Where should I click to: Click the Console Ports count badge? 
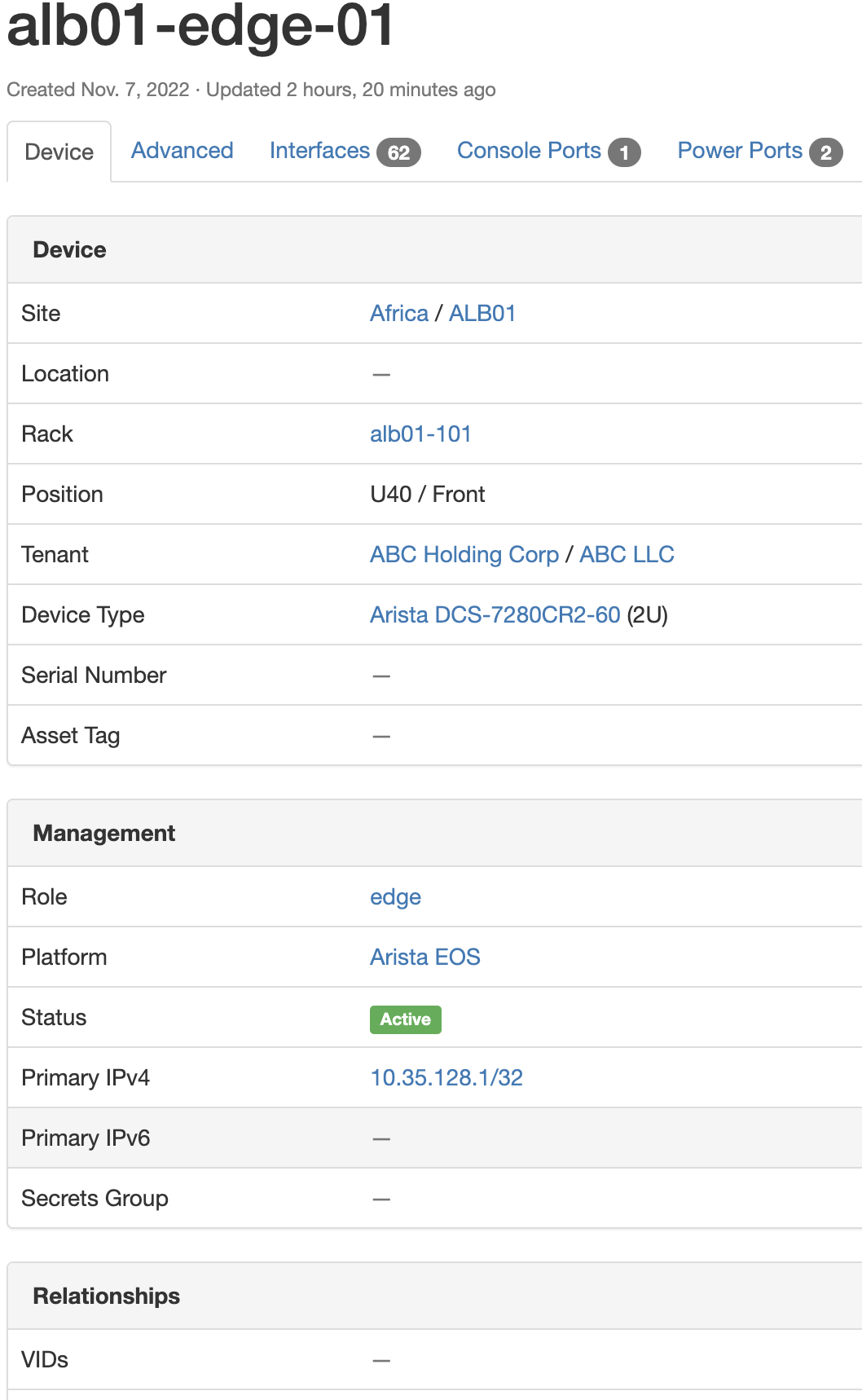click(x=624, y=152)
